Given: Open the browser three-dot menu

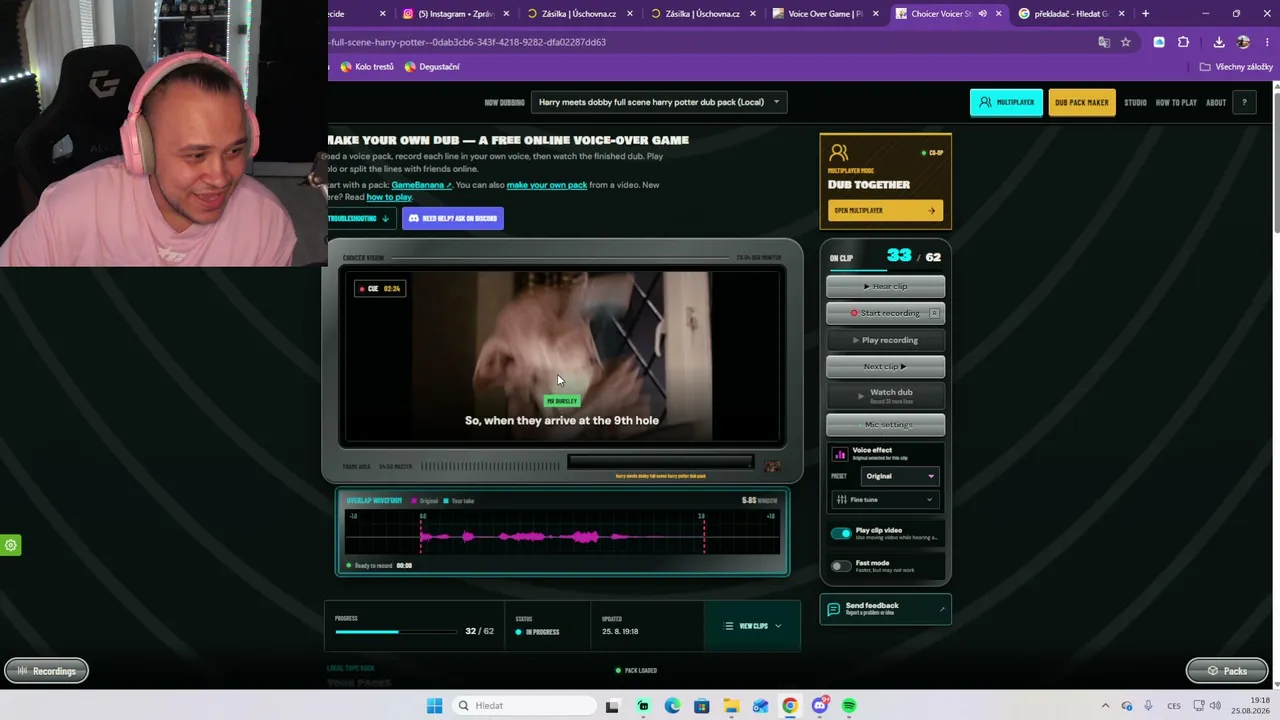Looking at the screenshot, I should 1267,42.
